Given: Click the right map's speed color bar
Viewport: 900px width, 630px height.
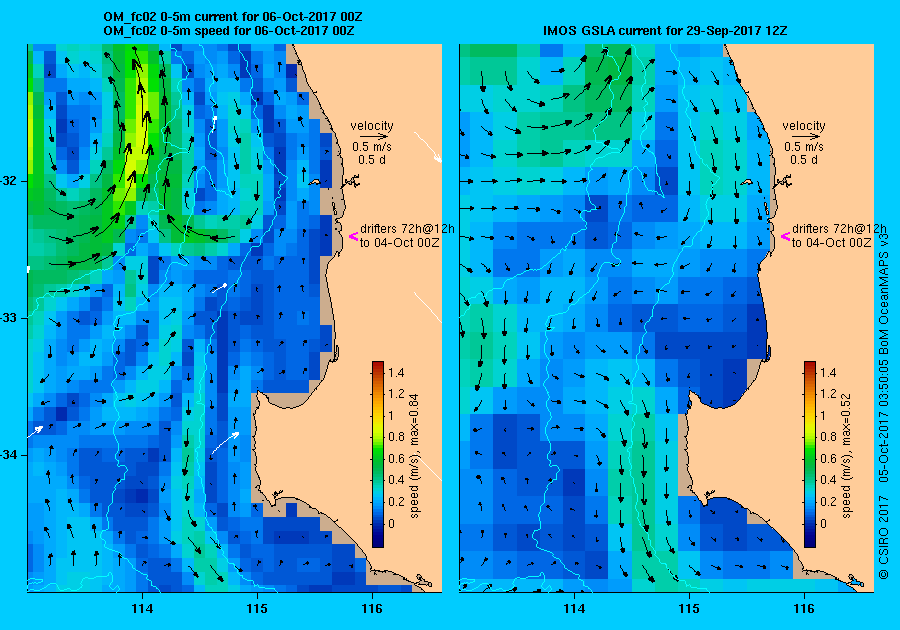Looking at the screenshot, I should tap(809, 454).
